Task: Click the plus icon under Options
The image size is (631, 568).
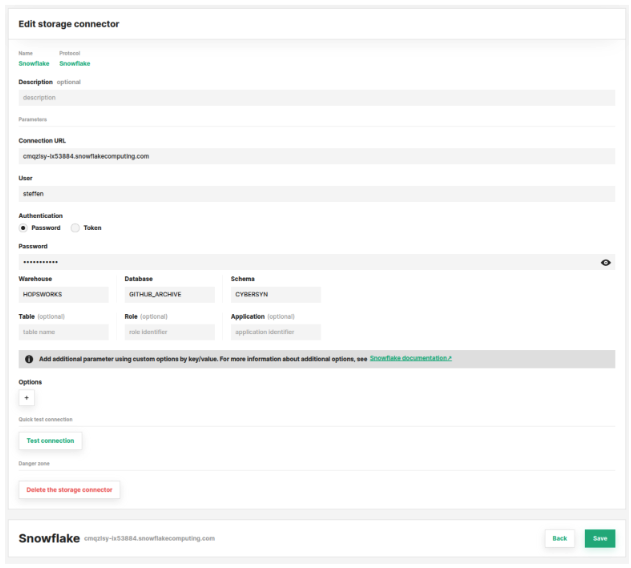Action: (27, 397)
